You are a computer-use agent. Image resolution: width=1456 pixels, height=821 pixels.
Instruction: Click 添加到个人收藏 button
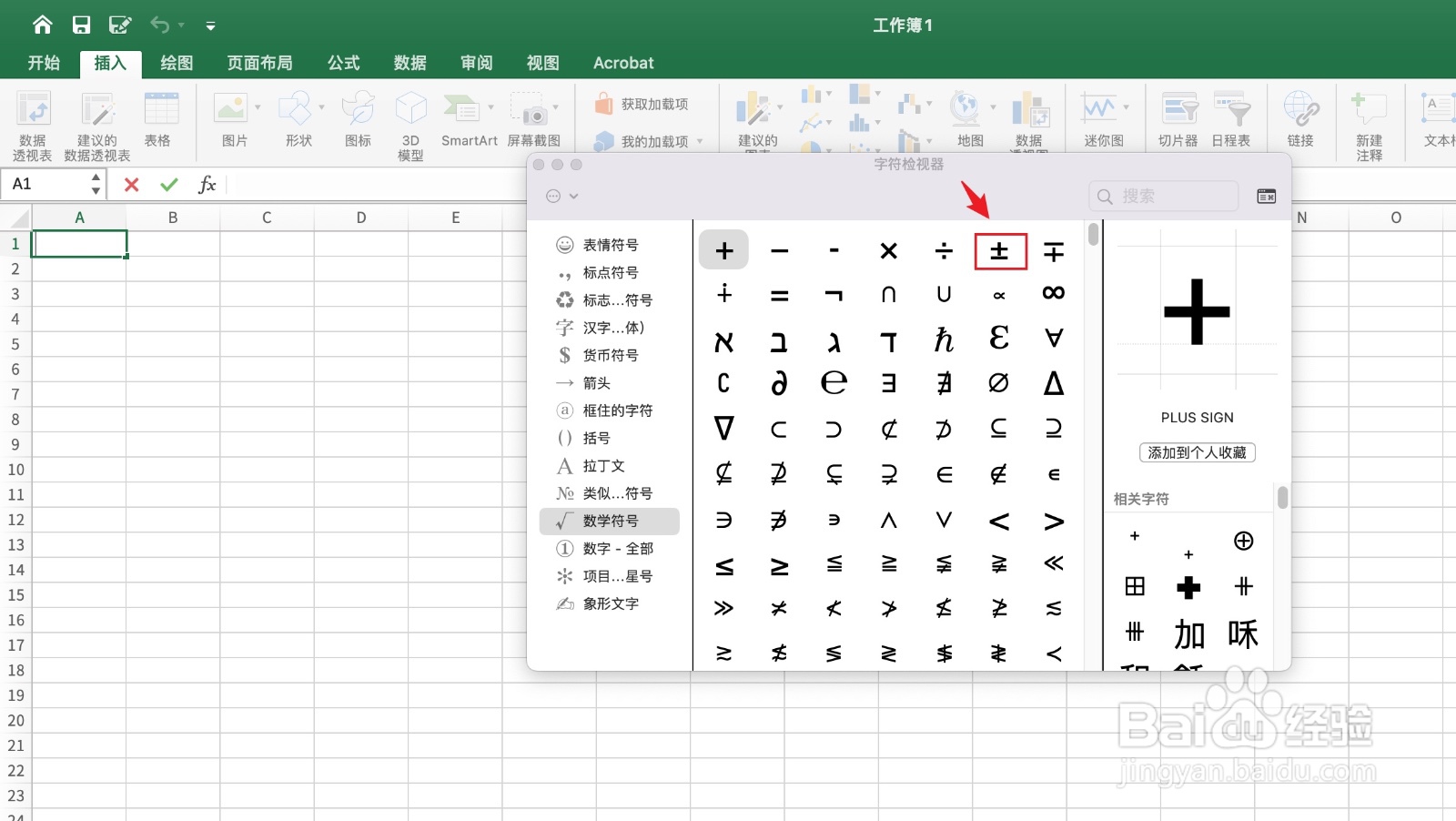1197,452
